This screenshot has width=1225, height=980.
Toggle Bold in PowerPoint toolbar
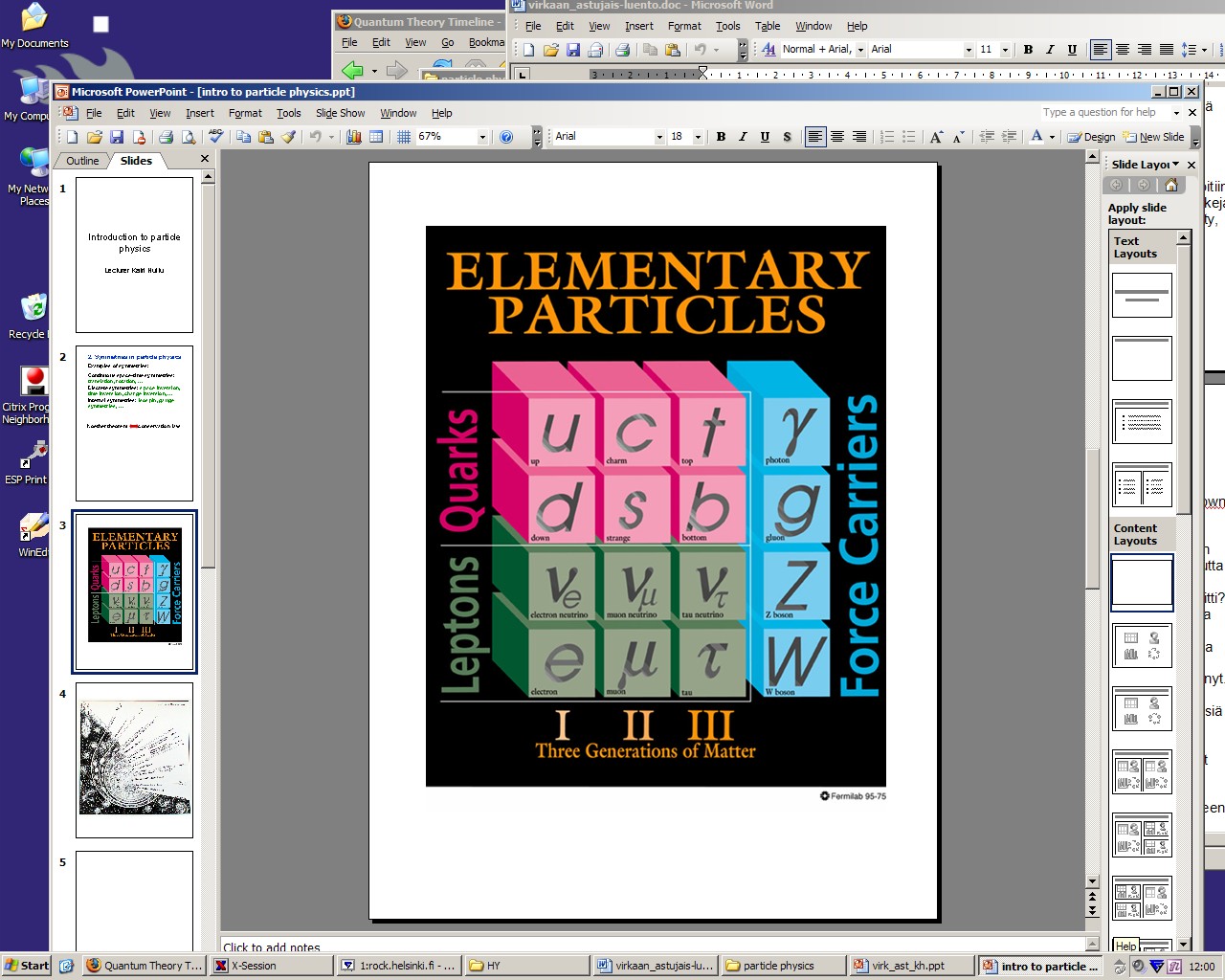point(721,137)
